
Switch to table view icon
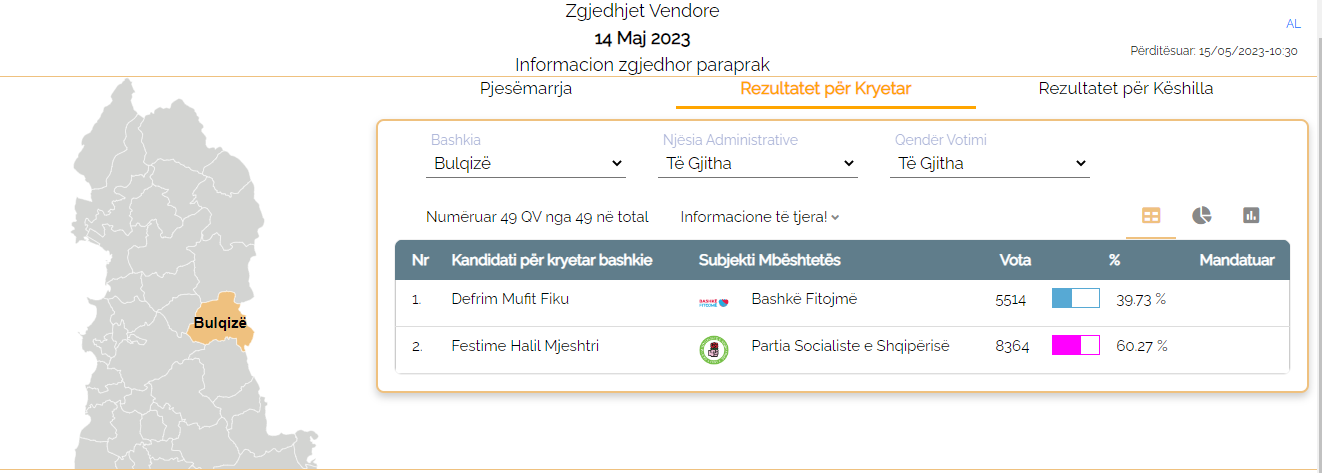(1151, 215)
